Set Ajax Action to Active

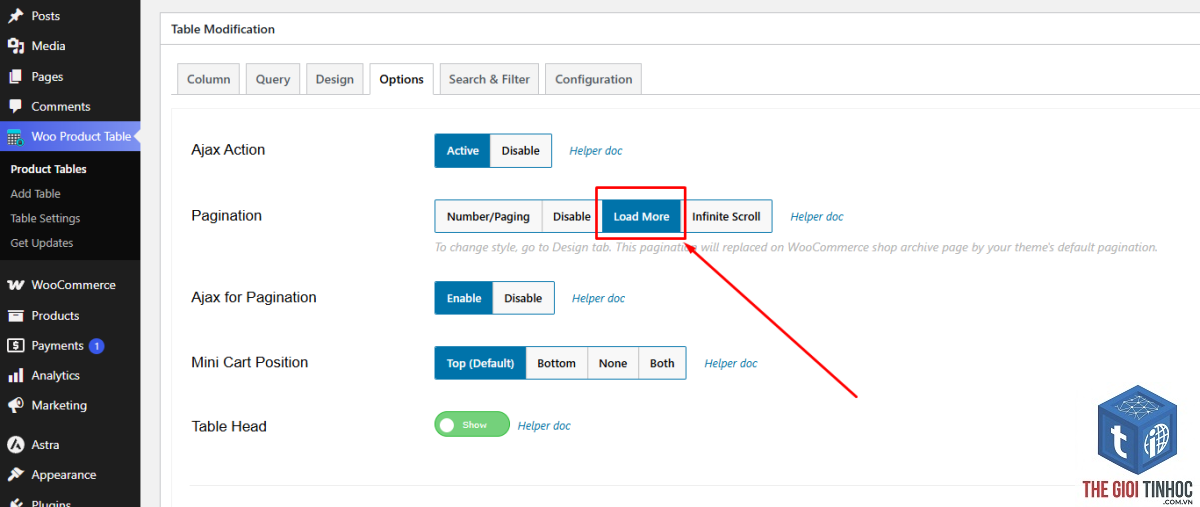click(463, 151)
